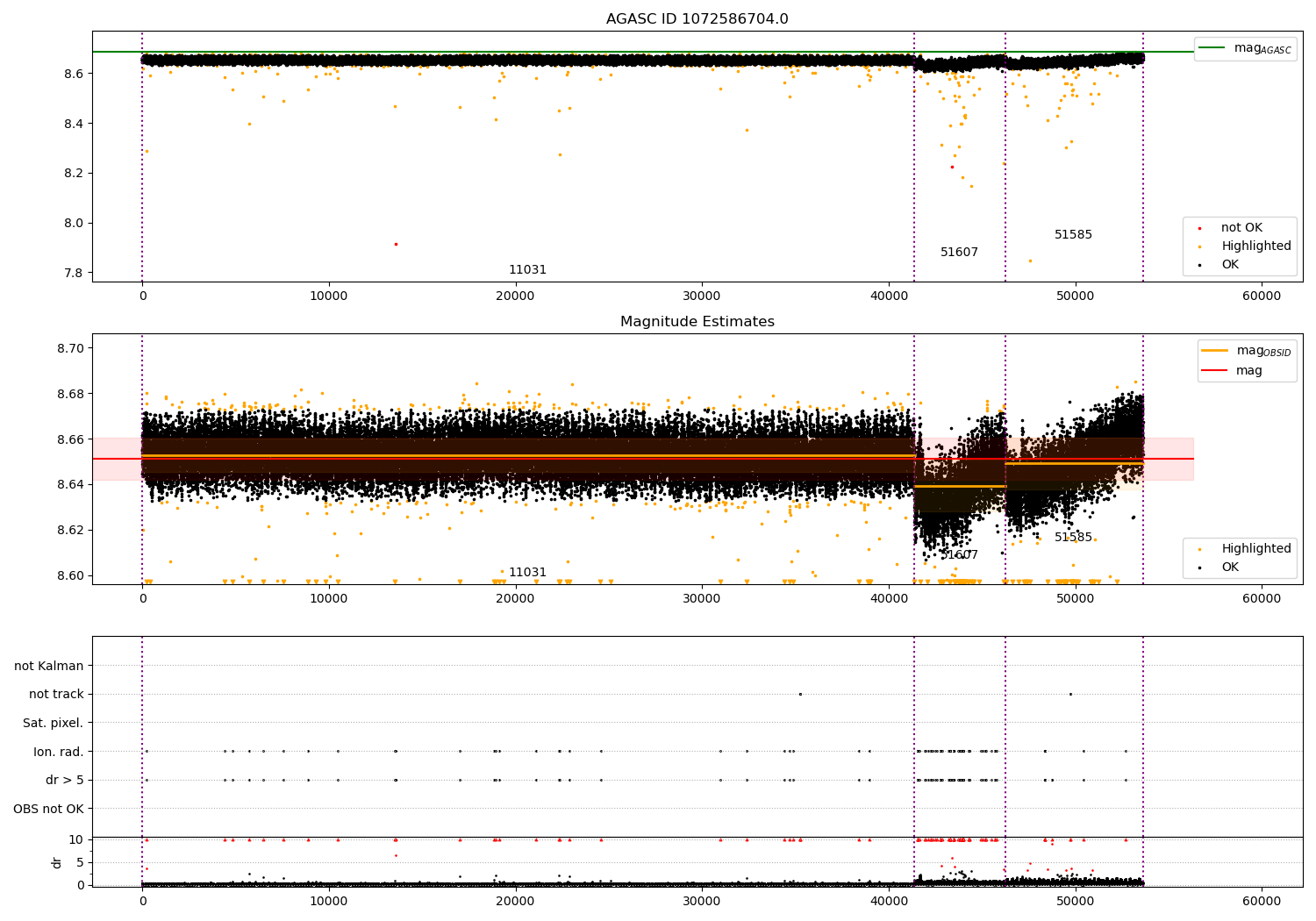The image size is (1316, 921).
Task: Select 'Highlighted' in the Magnitude Estimates legend
Action: pos(1255,549)
